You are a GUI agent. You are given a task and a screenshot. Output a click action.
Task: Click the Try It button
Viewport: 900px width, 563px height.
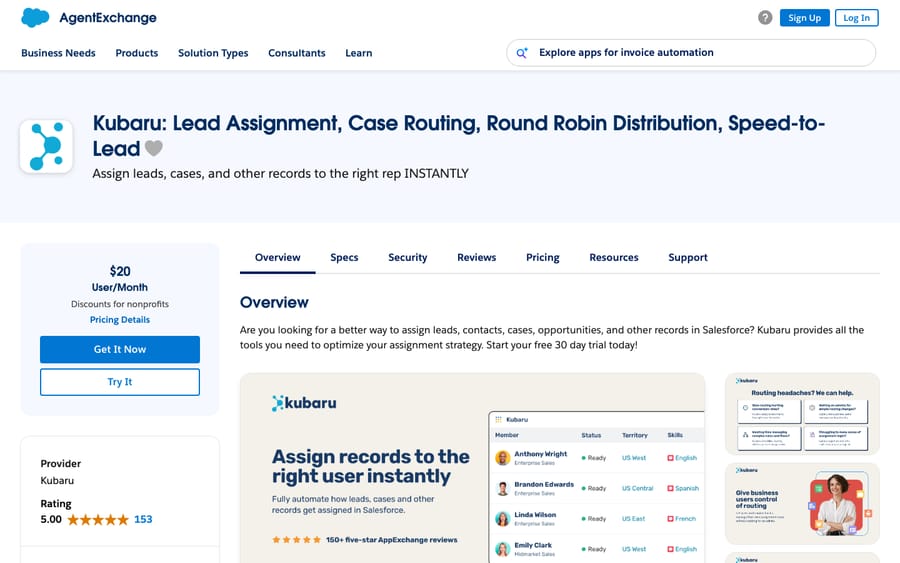coord(120,382)
